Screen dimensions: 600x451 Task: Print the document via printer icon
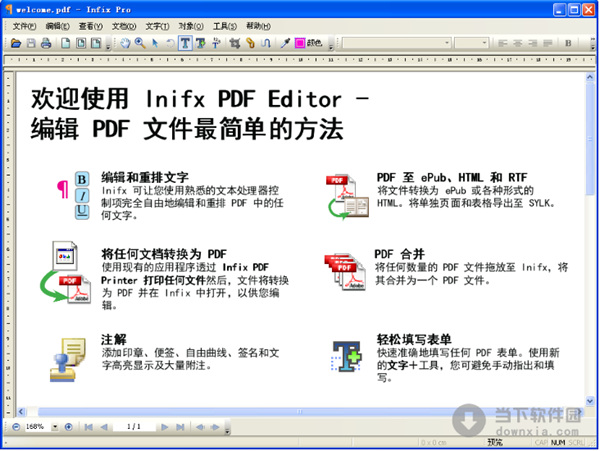coord(46,43)
